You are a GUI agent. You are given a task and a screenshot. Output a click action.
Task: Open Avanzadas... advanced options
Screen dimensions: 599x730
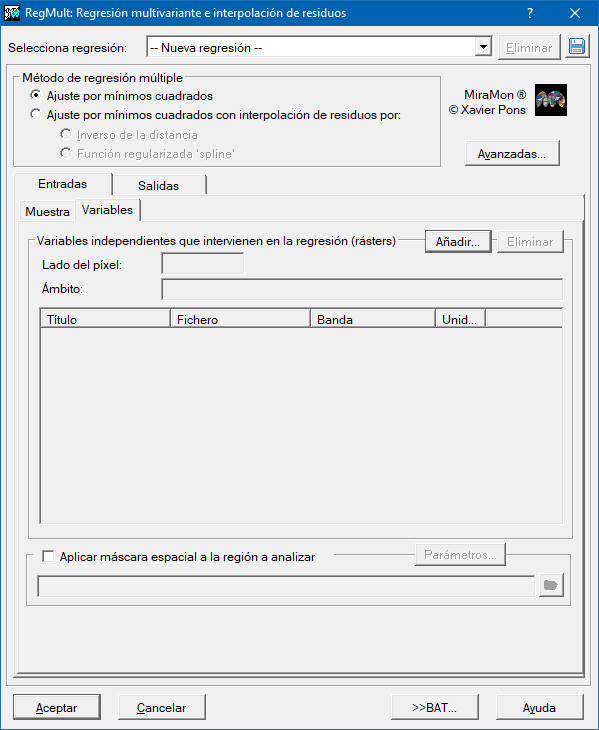512,154
